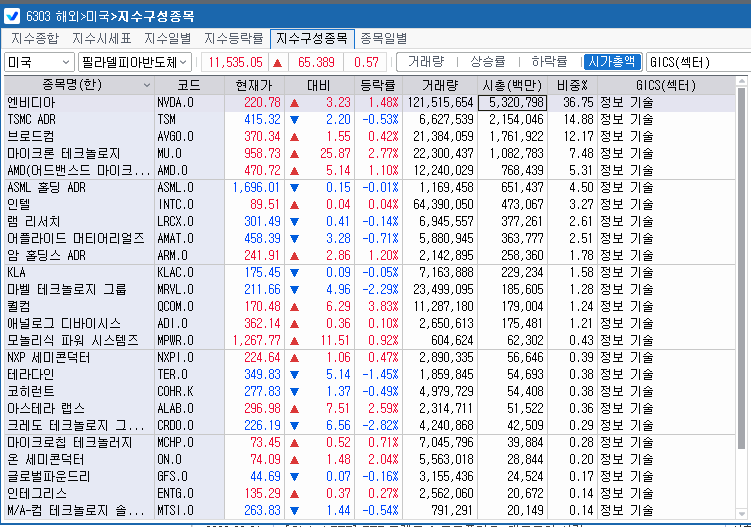Sort by 거래량 option
The width and height of the screenshot is (751, 527).
(x=426, y=62)
